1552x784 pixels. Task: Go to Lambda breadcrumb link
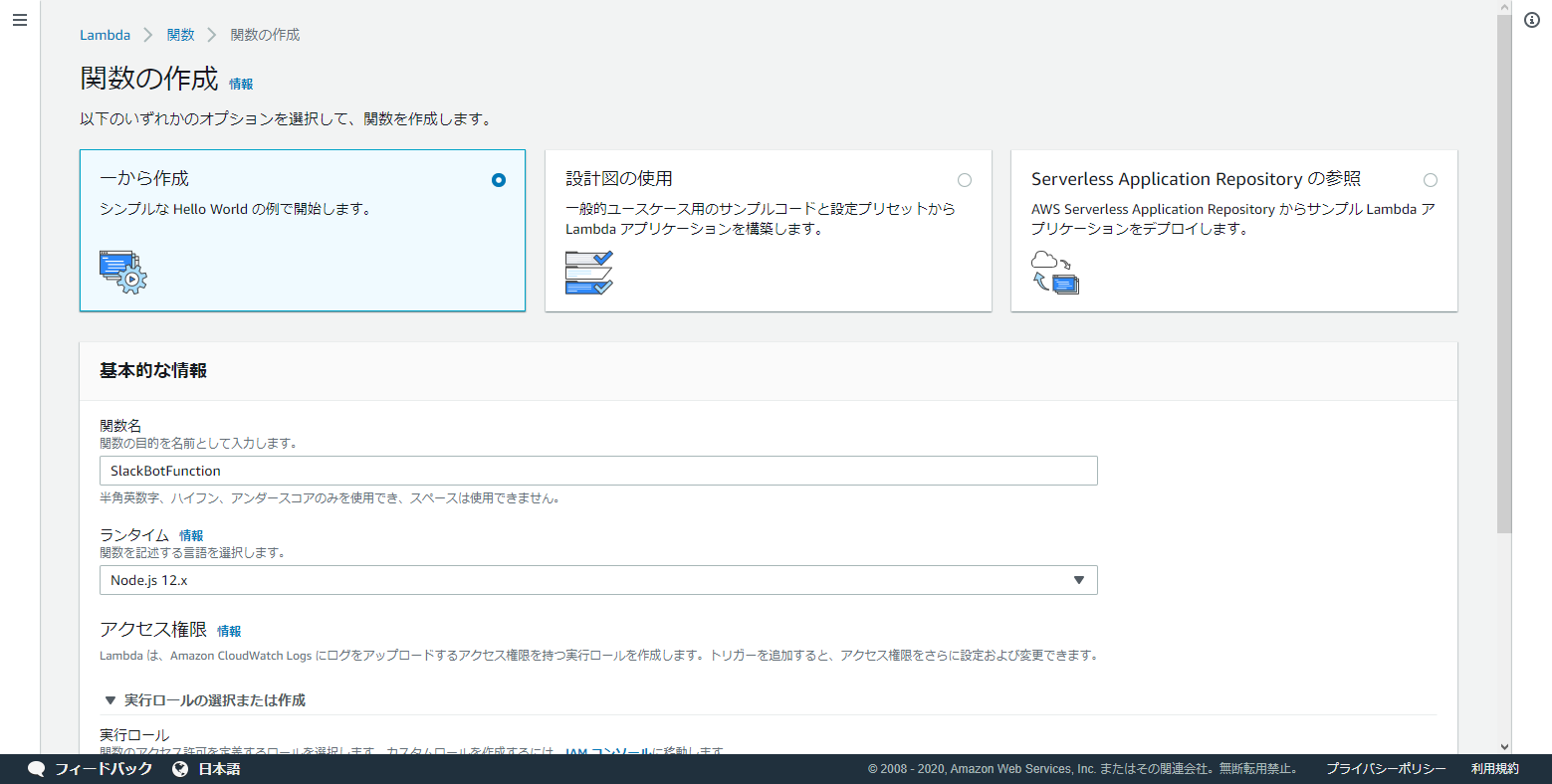pyautogui.click(x=105, y=35)
